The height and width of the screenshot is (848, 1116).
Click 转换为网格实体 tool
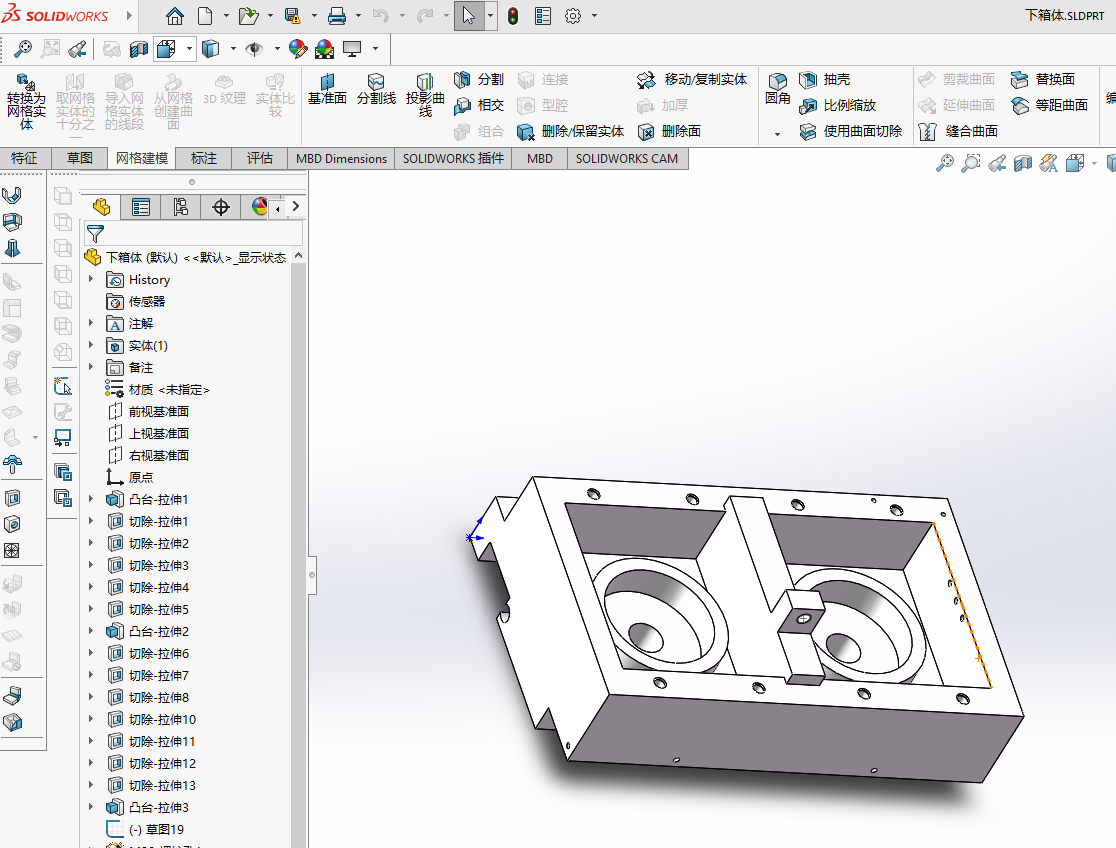click(x=26, y=102)
